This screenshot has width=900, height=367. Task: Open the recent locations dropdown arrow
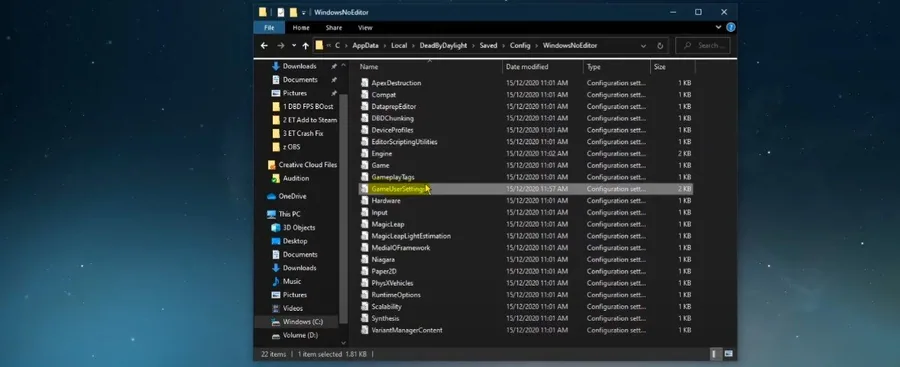294,46
